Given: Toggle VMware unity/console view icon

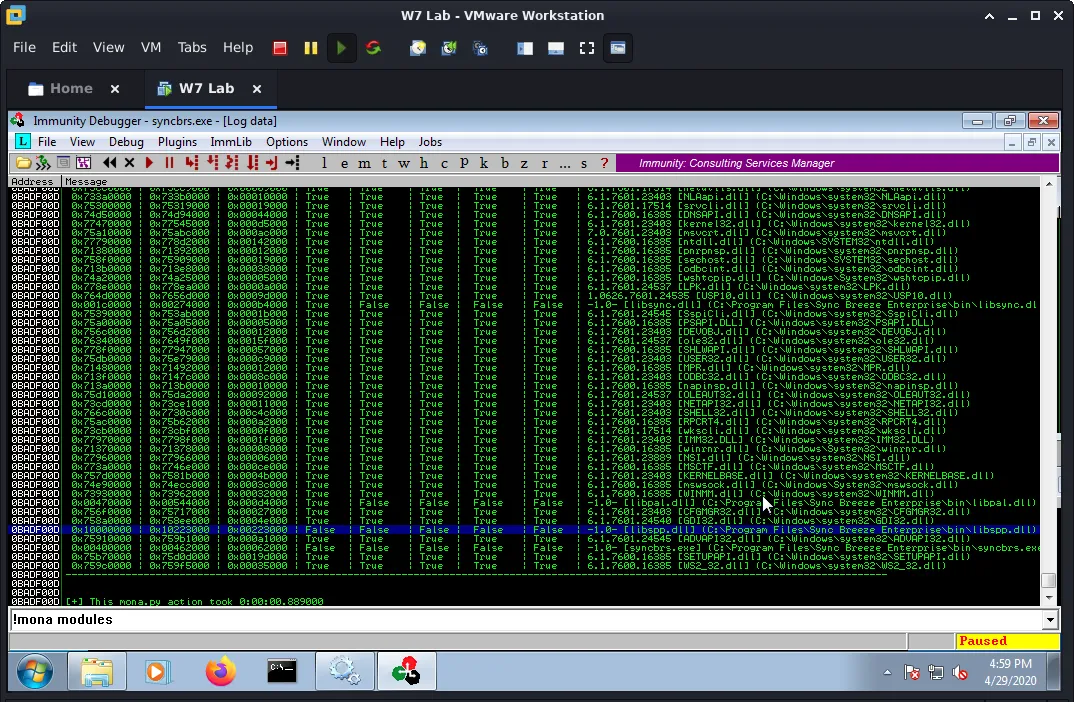Looking at the screenshot, I should pos(618,48).
